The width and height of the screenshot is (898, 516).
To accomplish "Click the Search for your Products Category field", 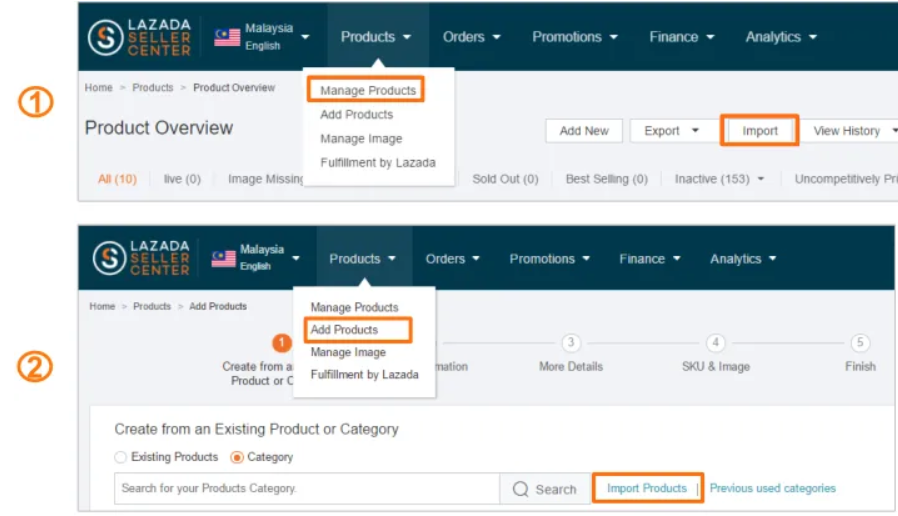I will [x=307, y=489].
